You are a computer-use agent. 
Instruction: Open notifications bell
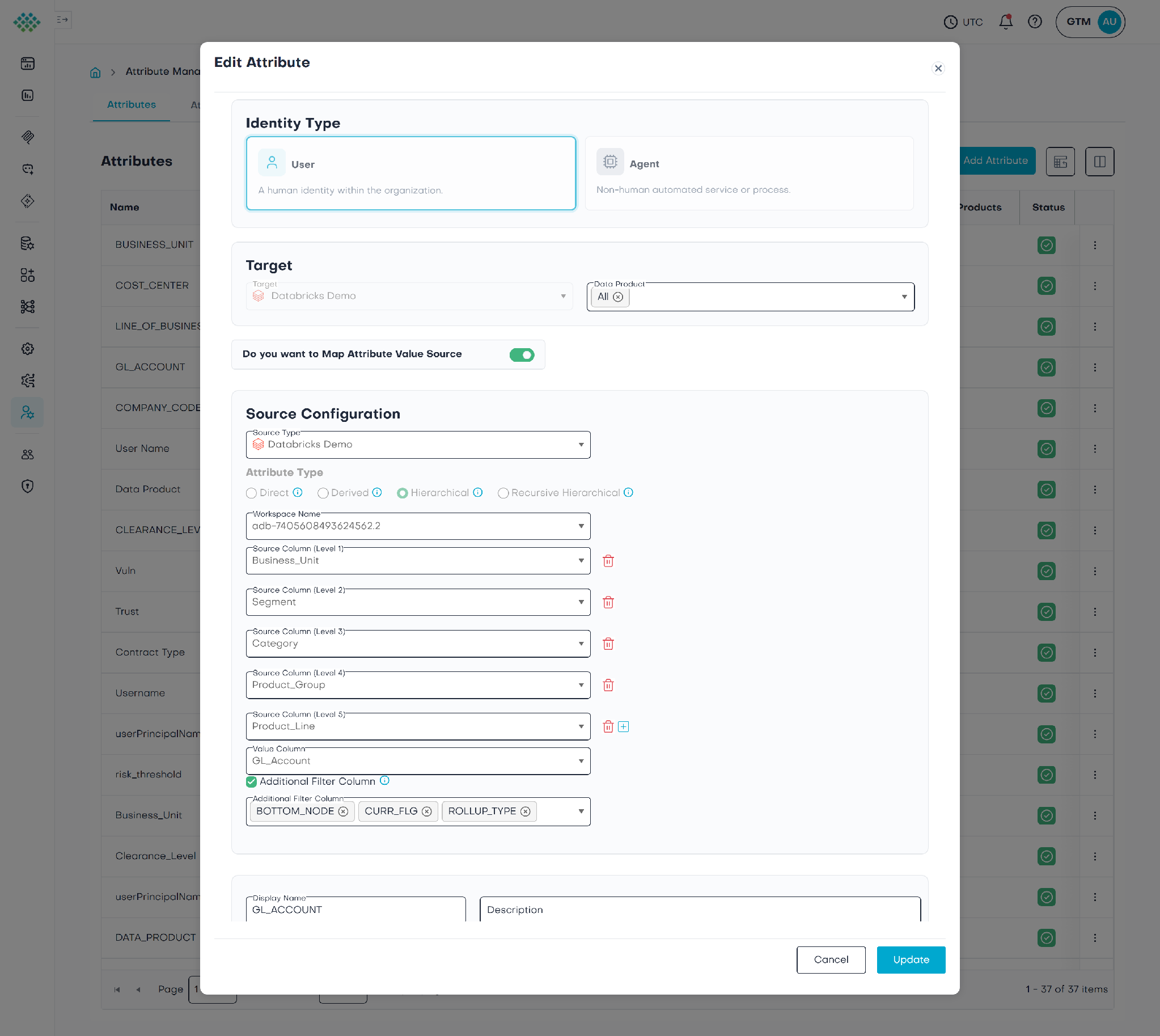click(x=1006, y=22)
